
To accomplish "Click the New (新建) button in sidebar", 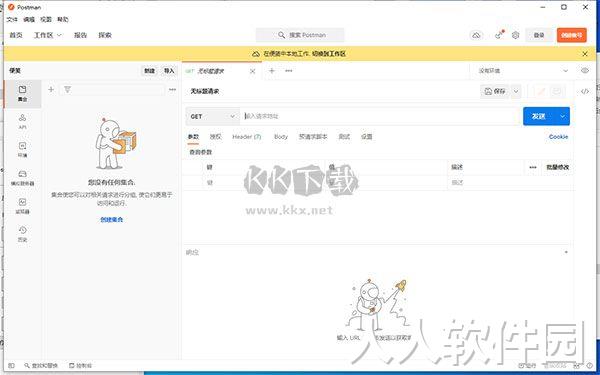I will coord(149,71).
